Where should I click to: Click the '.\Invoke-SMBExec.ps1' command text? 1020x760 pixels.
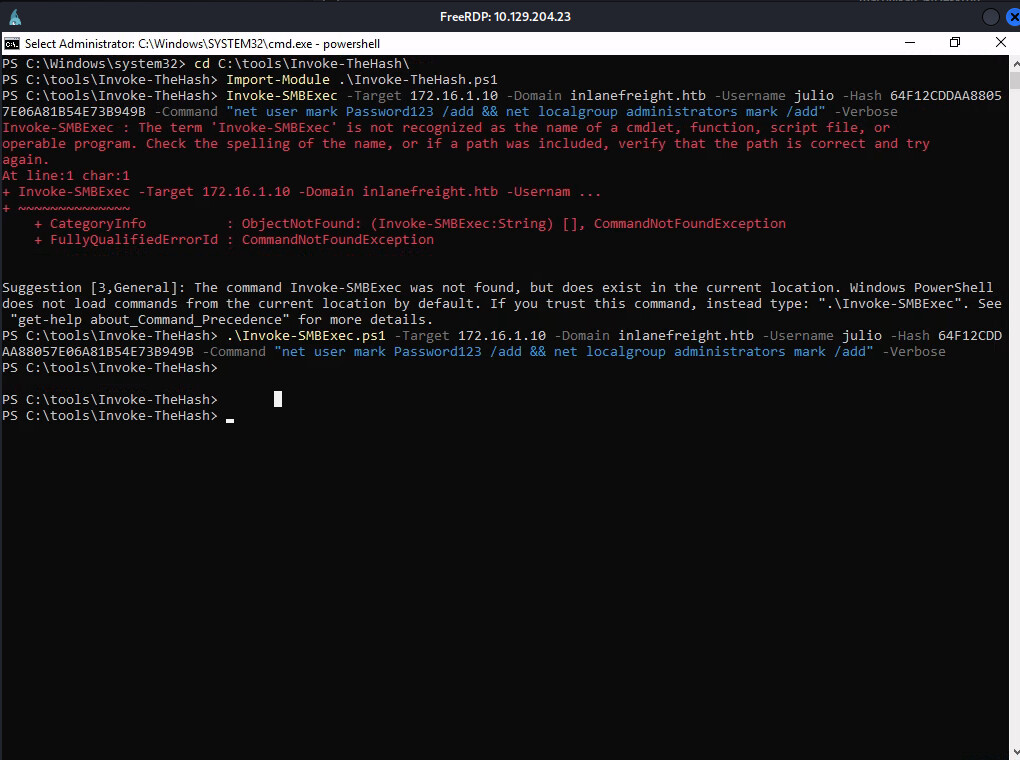pos(306,336)
